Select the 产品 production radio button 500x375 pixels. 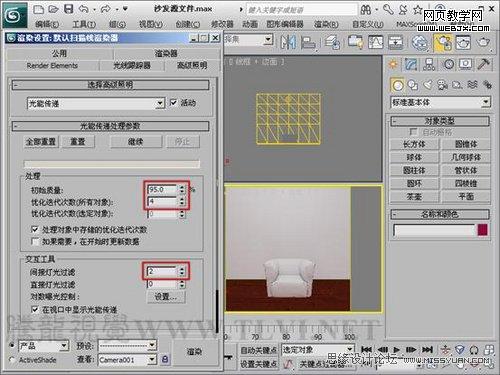coord(13,345)
